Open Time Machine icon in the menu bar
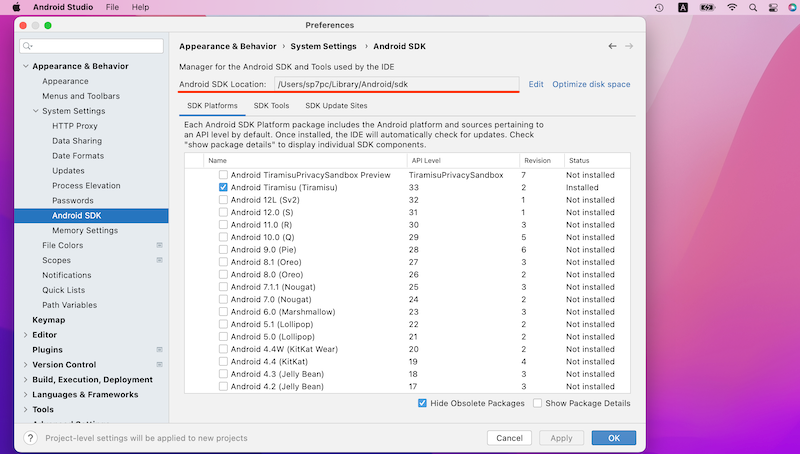This screenshot has width=800, height=454. [659, 7]
